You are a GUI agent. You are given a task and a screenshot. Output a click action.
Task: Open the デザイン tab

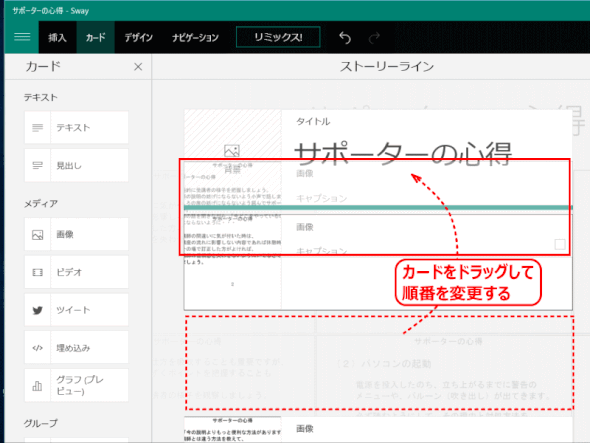coord(138,37)
